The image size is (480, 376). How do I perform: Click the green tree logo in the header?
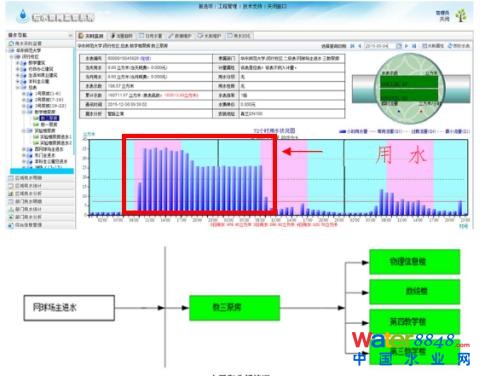point(461,15)
